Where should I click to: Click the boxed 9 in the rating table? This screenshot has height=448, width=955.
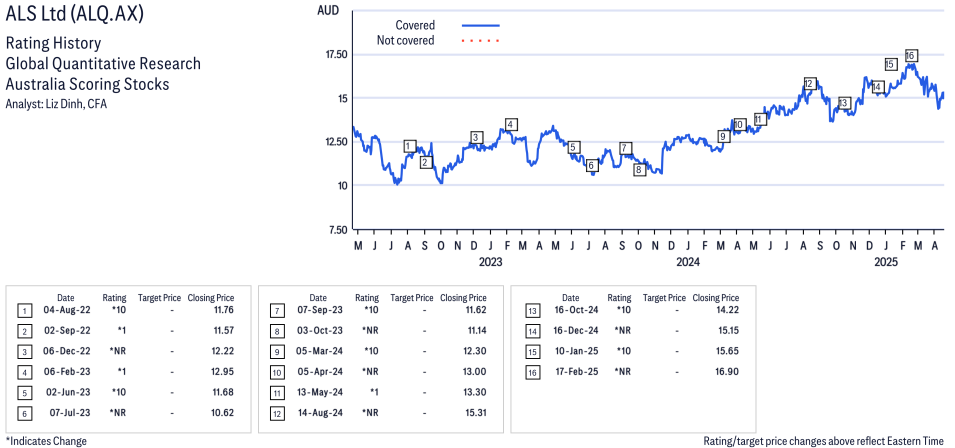277,352
